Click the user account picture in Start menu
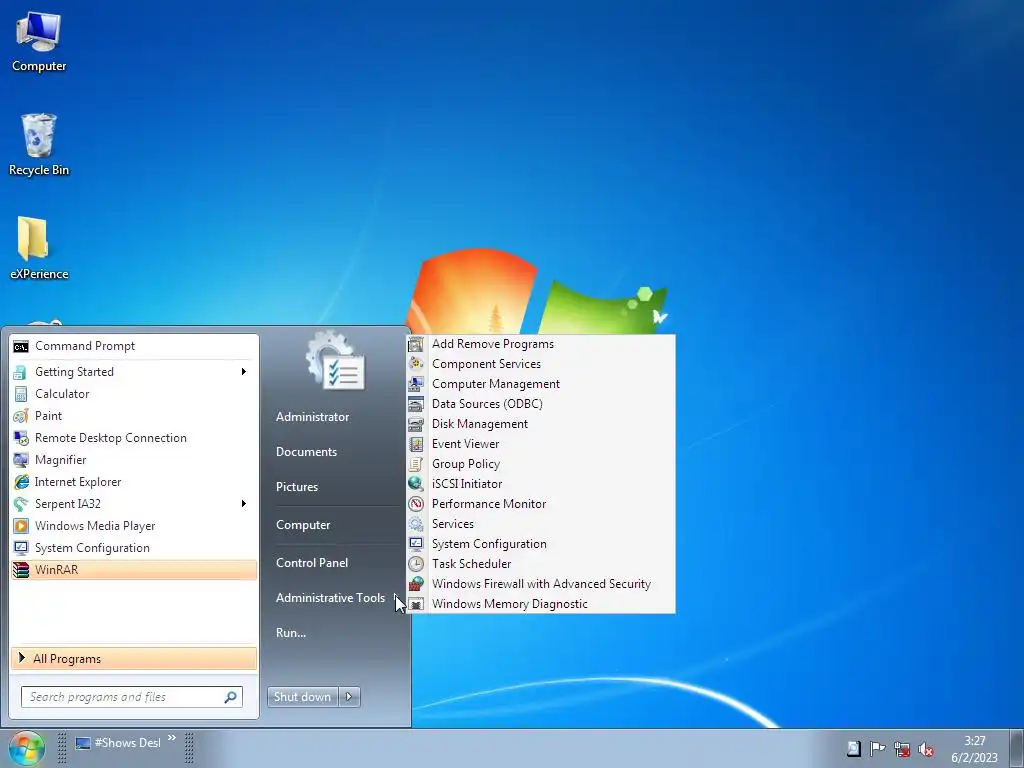The image size is (1024, 768). tap(335, 361)
